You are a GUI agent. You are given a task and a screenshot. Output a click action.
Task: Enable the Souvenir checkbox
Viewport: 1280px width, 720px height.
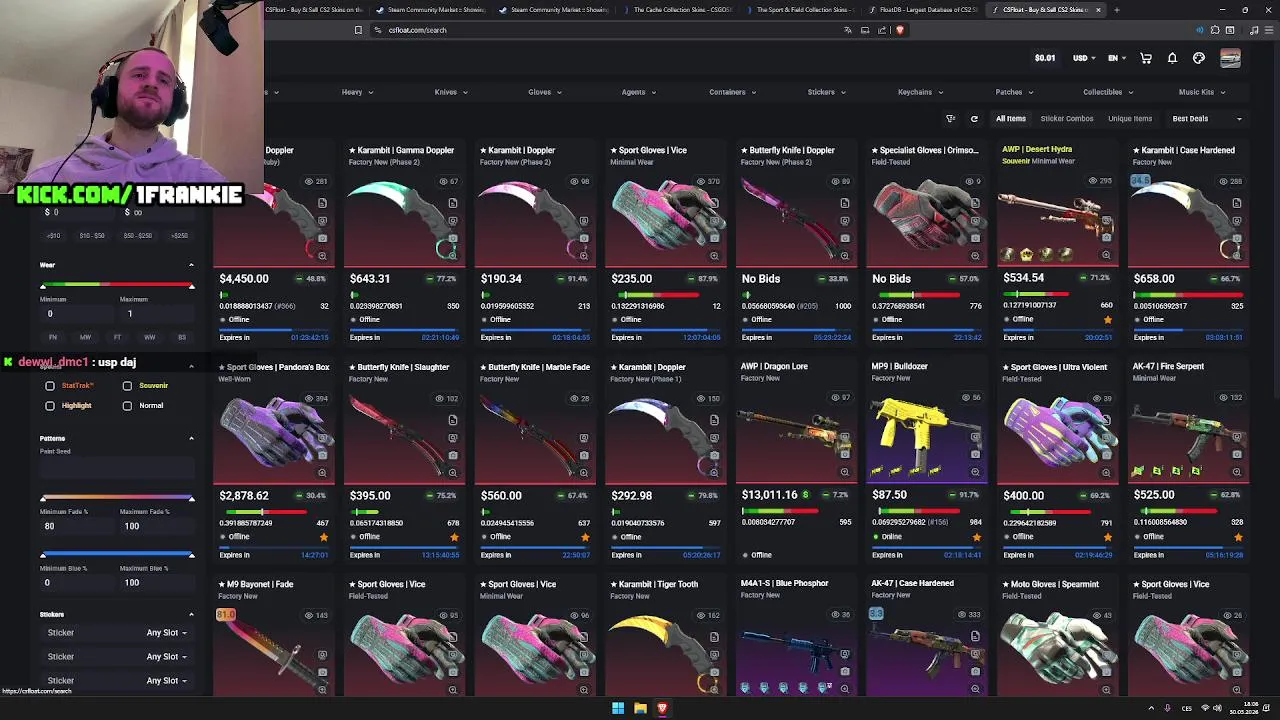[127, 386]
